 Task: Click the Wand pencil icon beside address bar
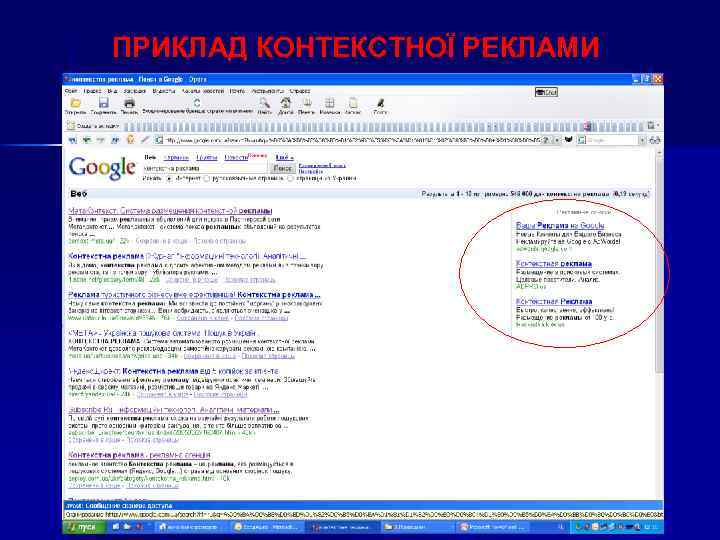tap(145, 140)
